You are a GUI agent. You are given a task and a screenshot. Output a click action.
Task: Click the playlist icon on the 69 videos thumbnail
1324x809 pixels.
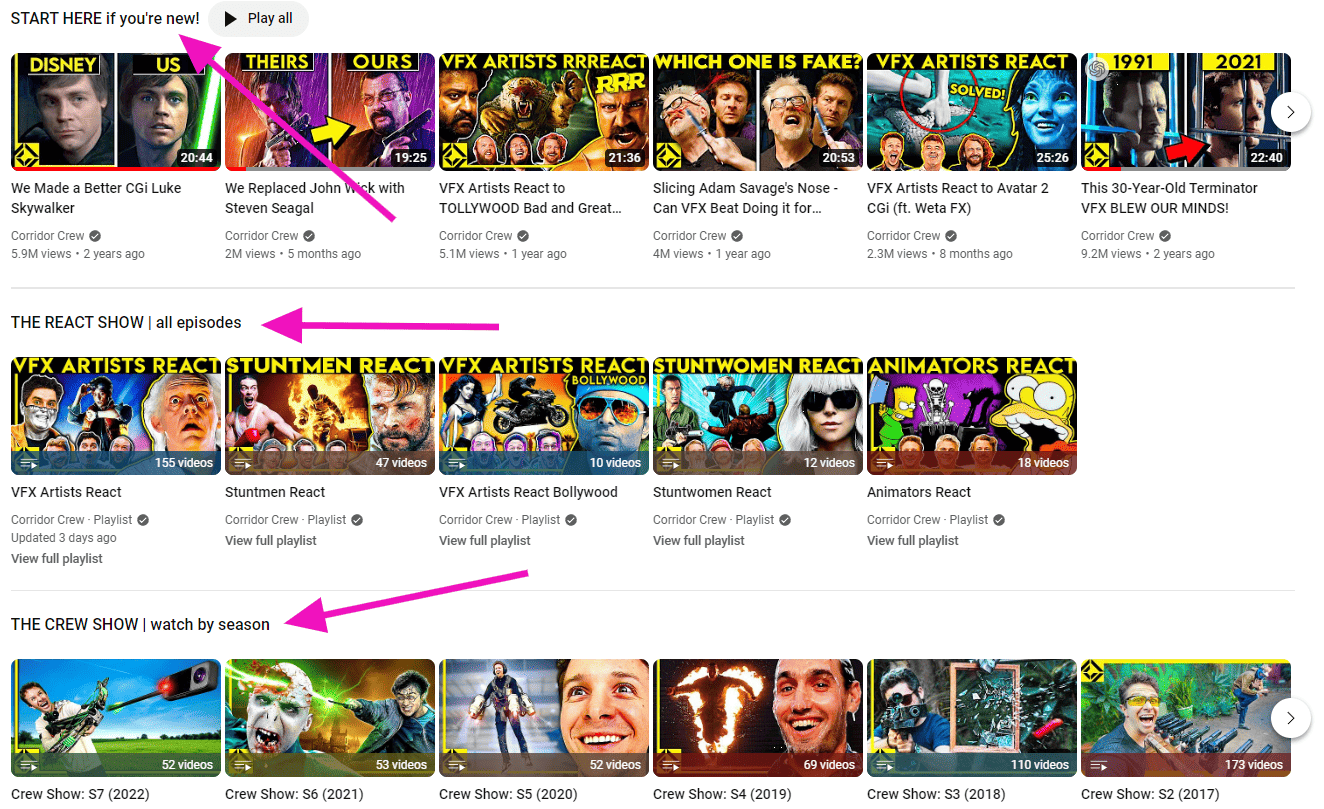(x=670, y=765)
